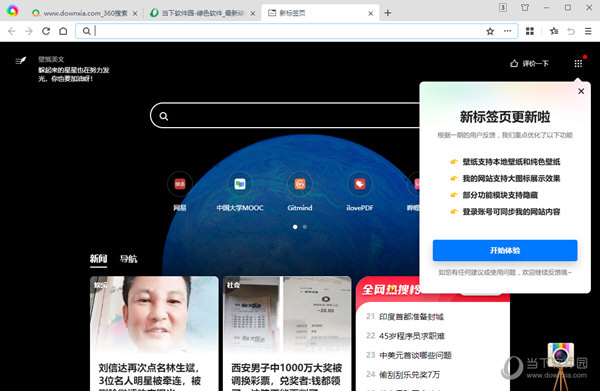Screen dimensions: 600x391
Task: Click the 壁纸美文 label
Action: [51, 59]
